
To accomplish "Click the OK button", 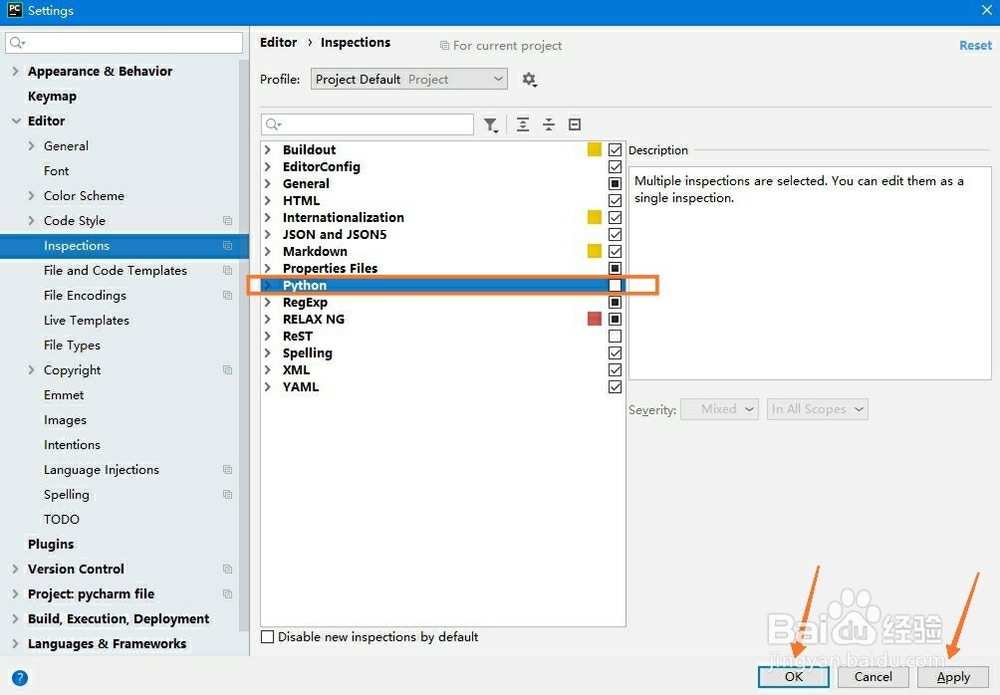I will [794, 677].
